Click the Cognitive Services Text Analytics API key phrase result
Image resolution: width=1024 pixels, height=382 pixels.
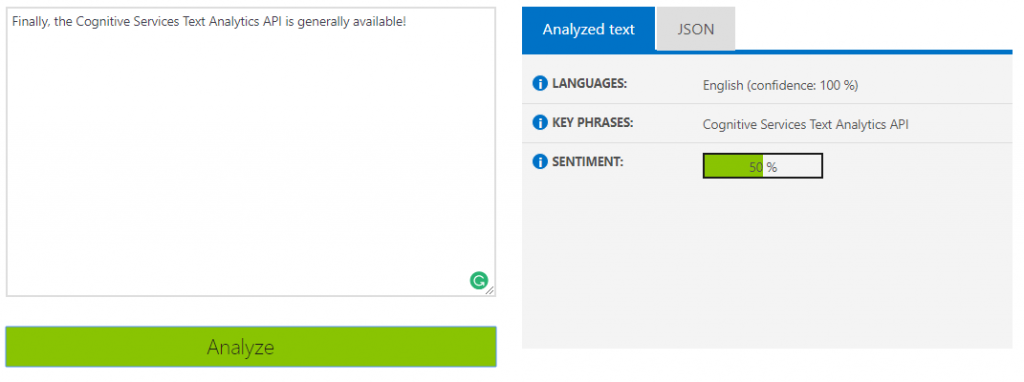(805, 124)
